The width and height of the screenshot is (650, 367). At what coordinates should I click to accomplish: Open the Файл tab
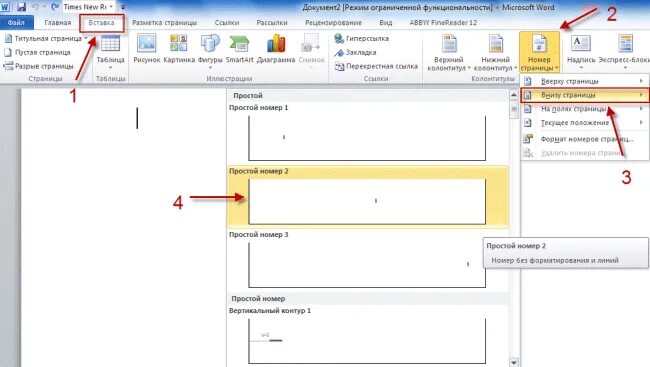[16, 23]
